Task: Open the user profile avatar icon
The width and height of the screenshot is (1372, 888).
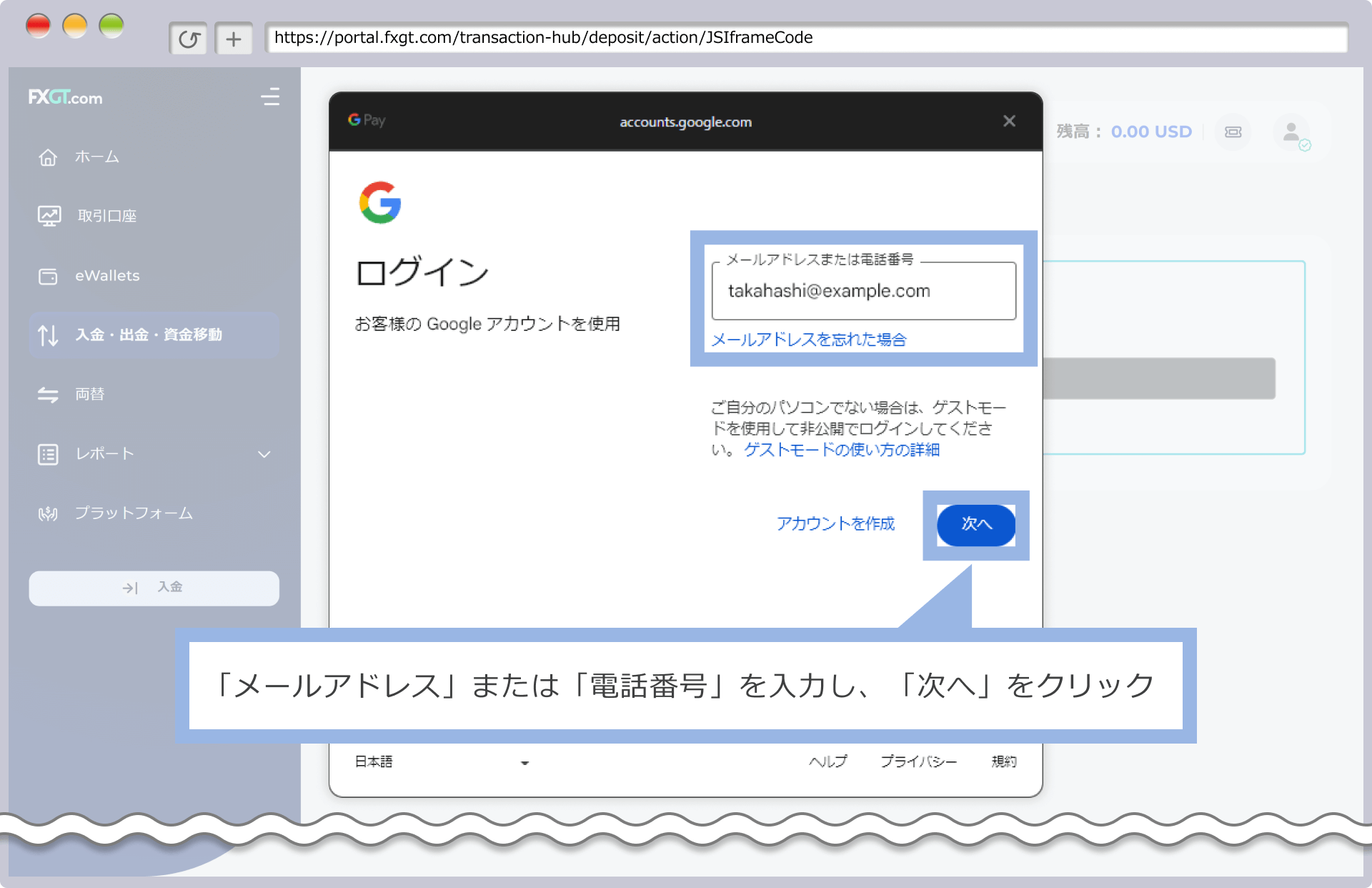Action: click(1292, 132)
